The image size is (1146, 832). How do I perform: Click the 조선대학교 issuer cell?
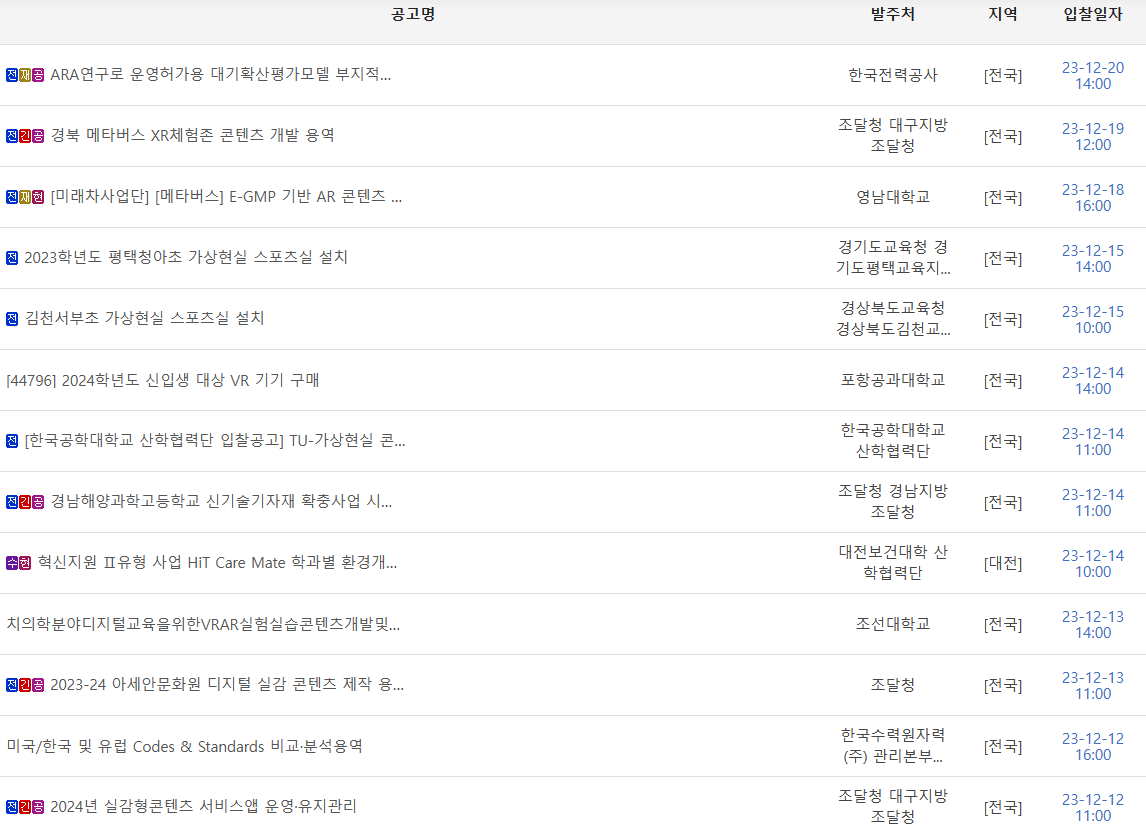pyautogui.click(x=892, y=624)
